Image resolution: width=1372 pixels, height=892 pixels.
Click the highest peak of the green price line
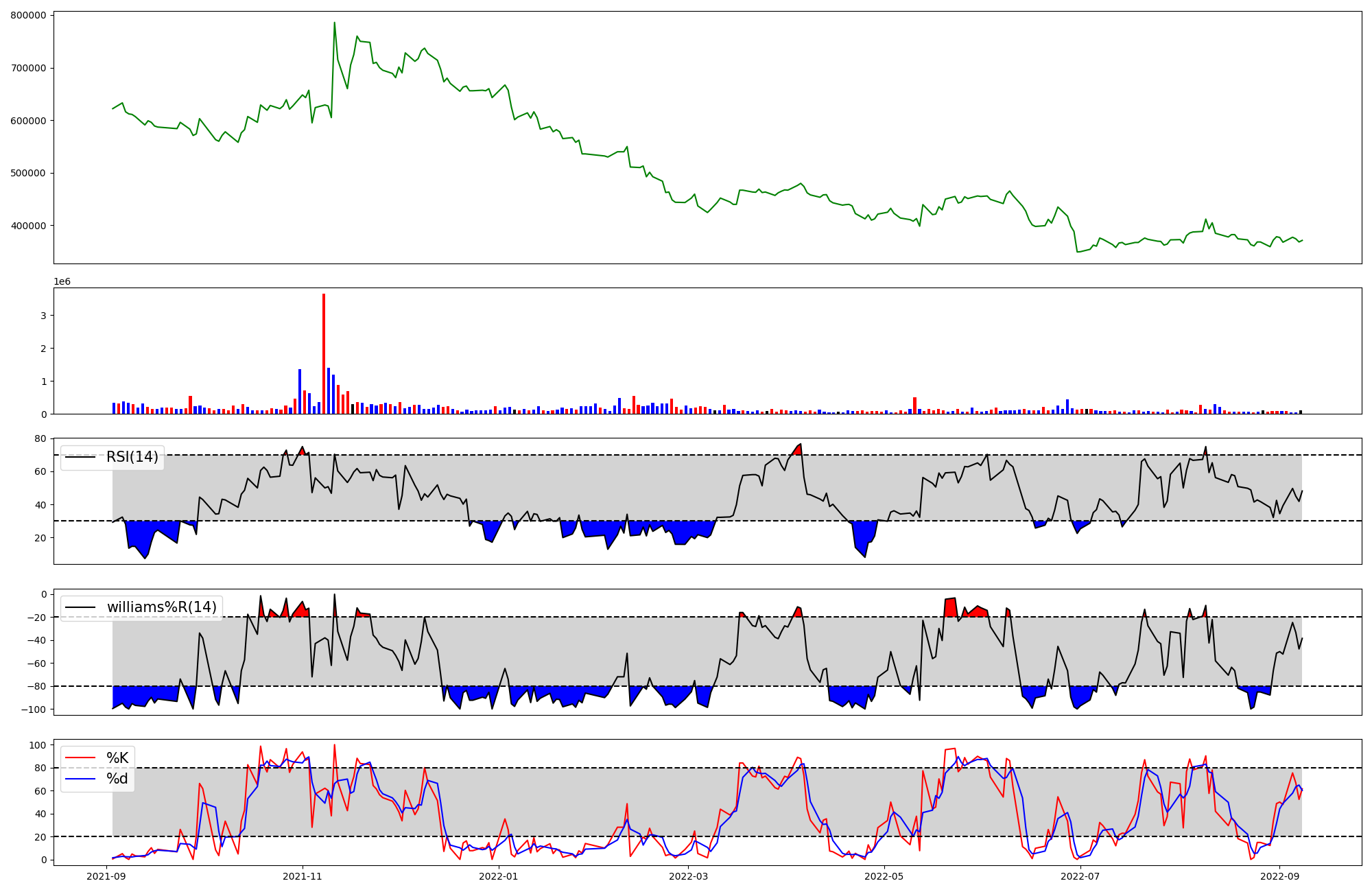point(334,23)
